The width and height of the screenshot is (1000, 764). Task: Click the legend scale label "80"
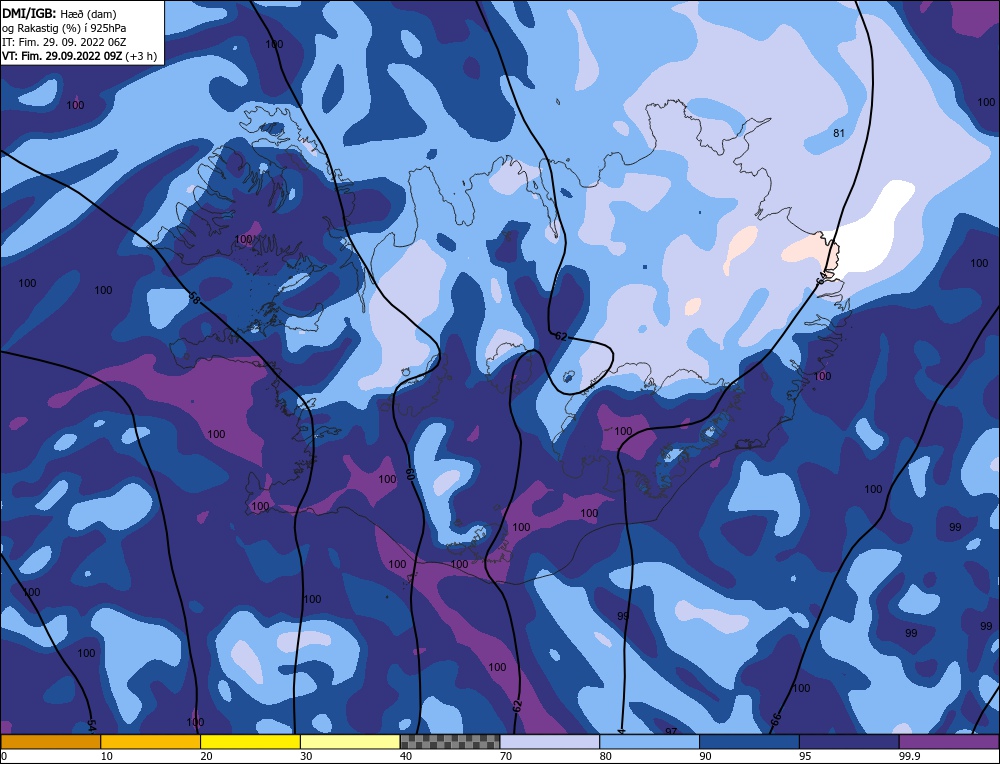606,756
